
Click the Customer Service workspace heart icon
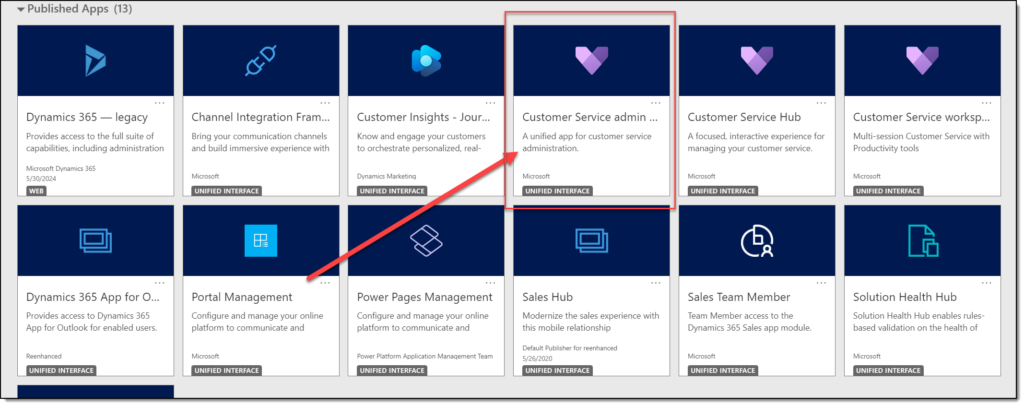(922, 61)
